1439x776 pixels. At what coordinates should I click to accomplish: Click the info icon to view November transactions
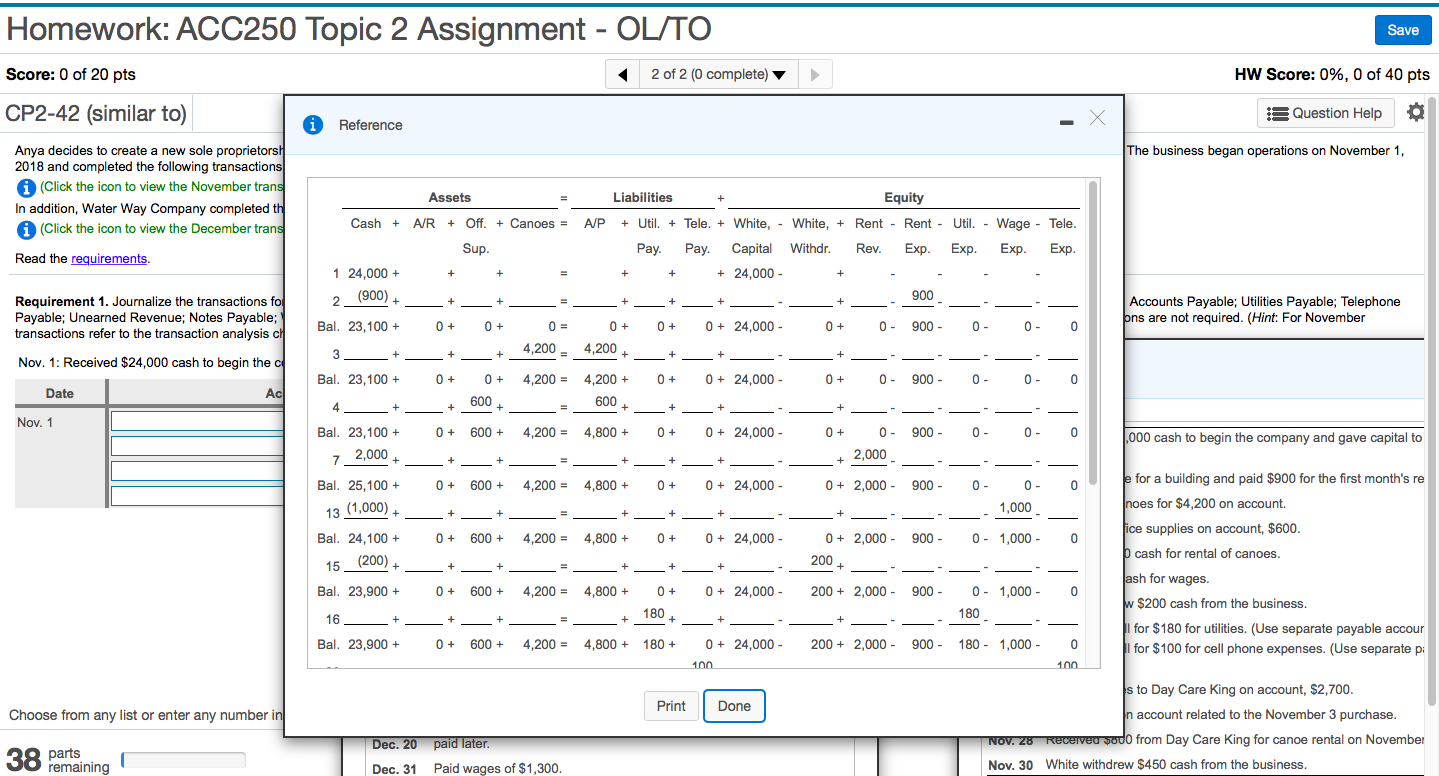click(x=25, y=187)
